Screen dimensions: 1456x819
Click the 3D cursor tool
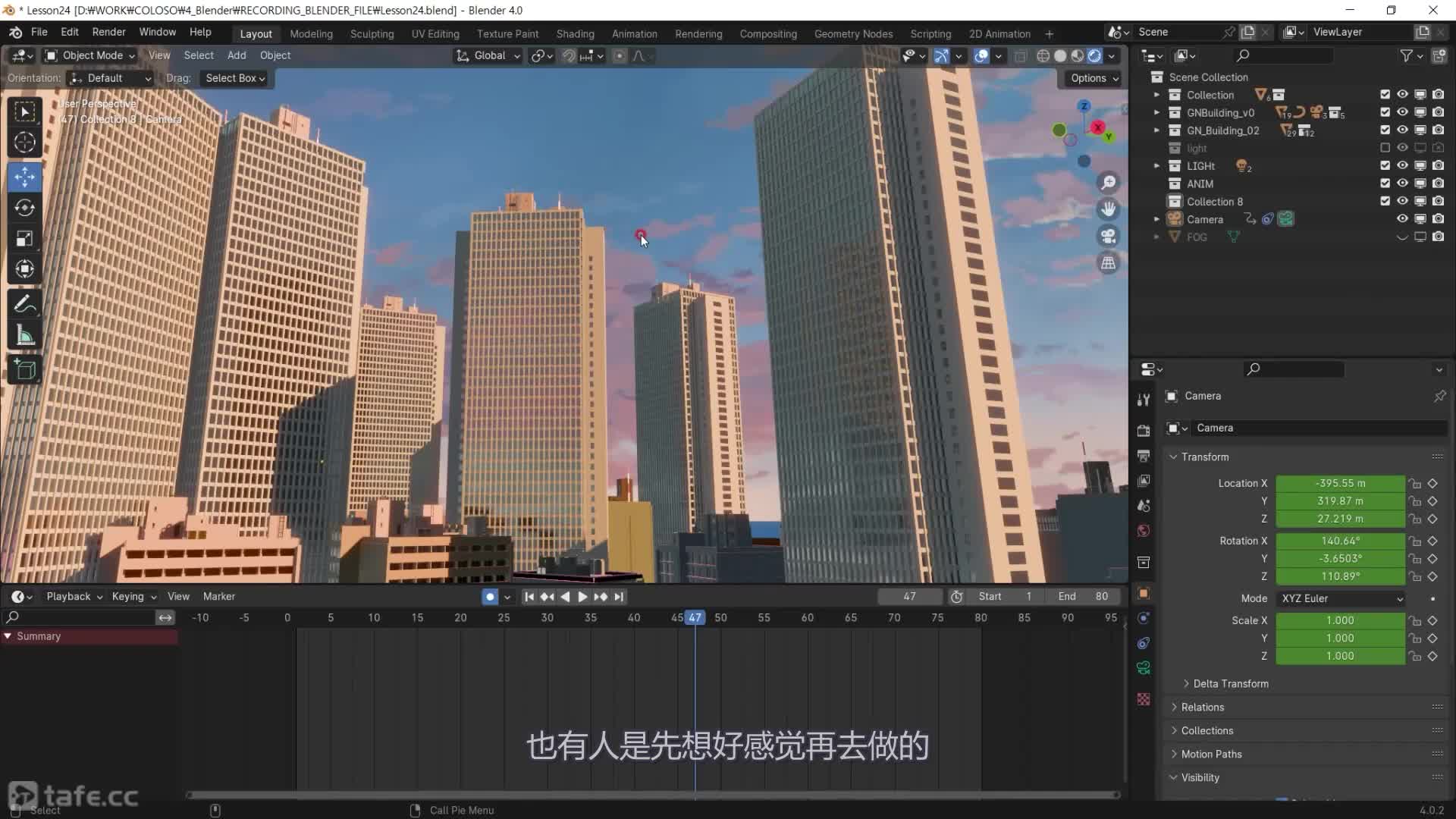click(x=24, y=143)
